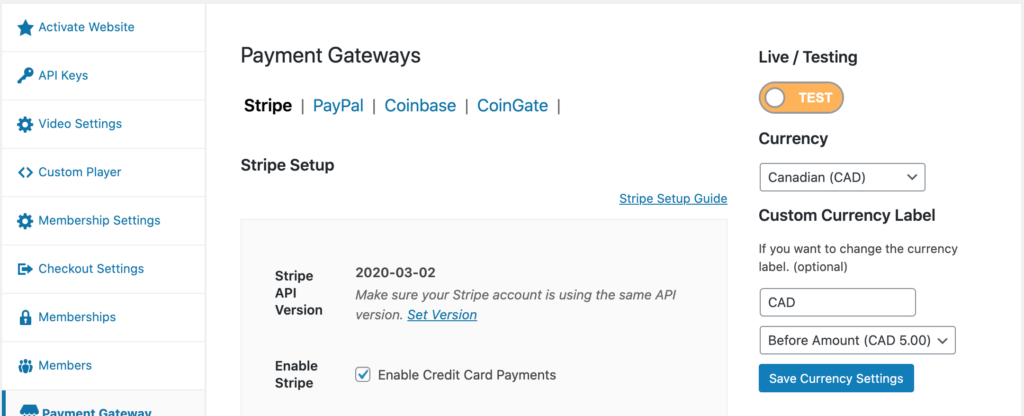Toggle the Live / Testing TEST switch
Image resolution: width=1024 pixels, height=416 pixels.
[801, 98]
